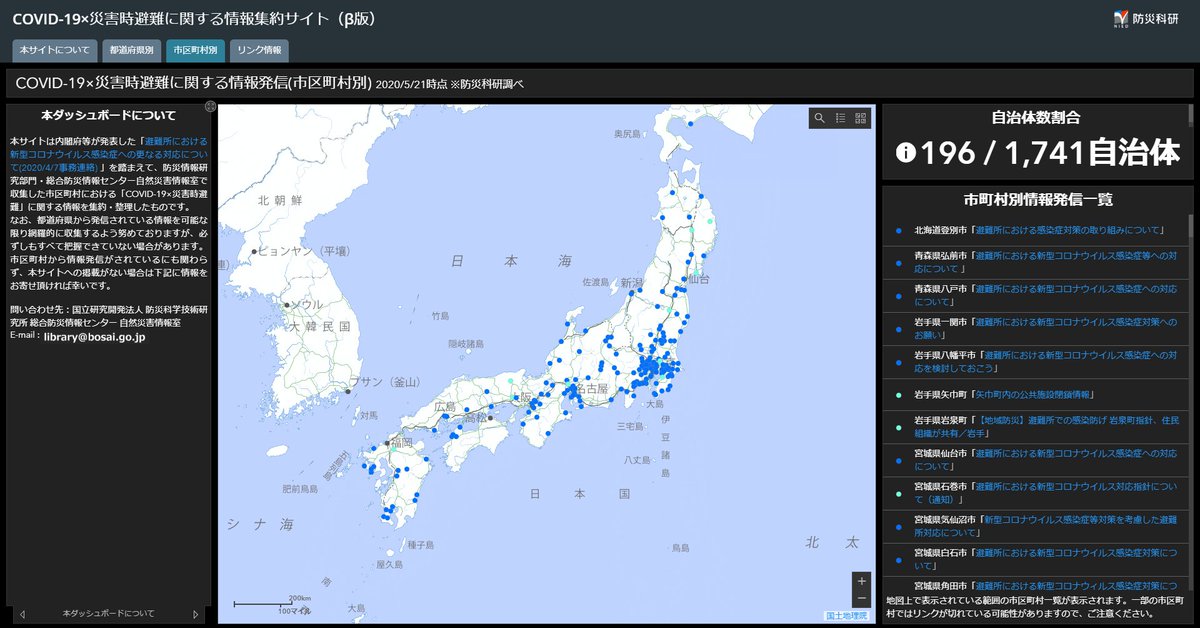Image resolution: width=1200 pixels, height=628 pixels.
Task: Expand the left panel via corner icon
Action: tap(210, 106)
